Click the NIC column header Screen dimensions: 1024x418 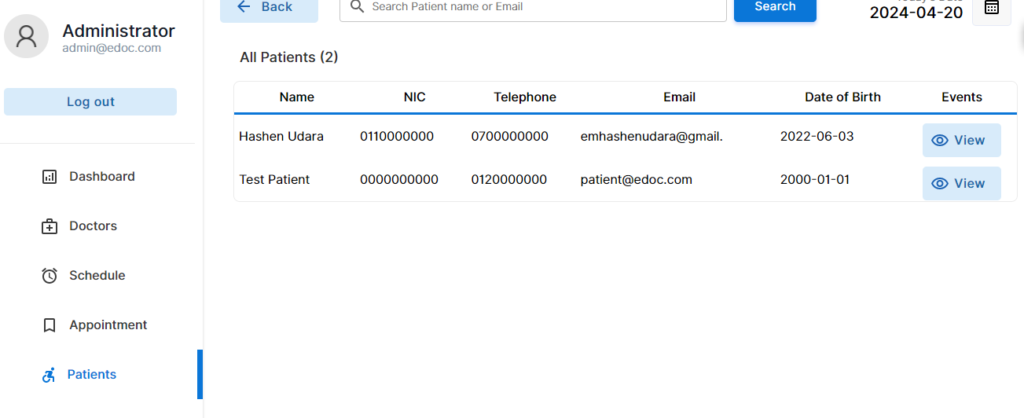coord(415,97)
